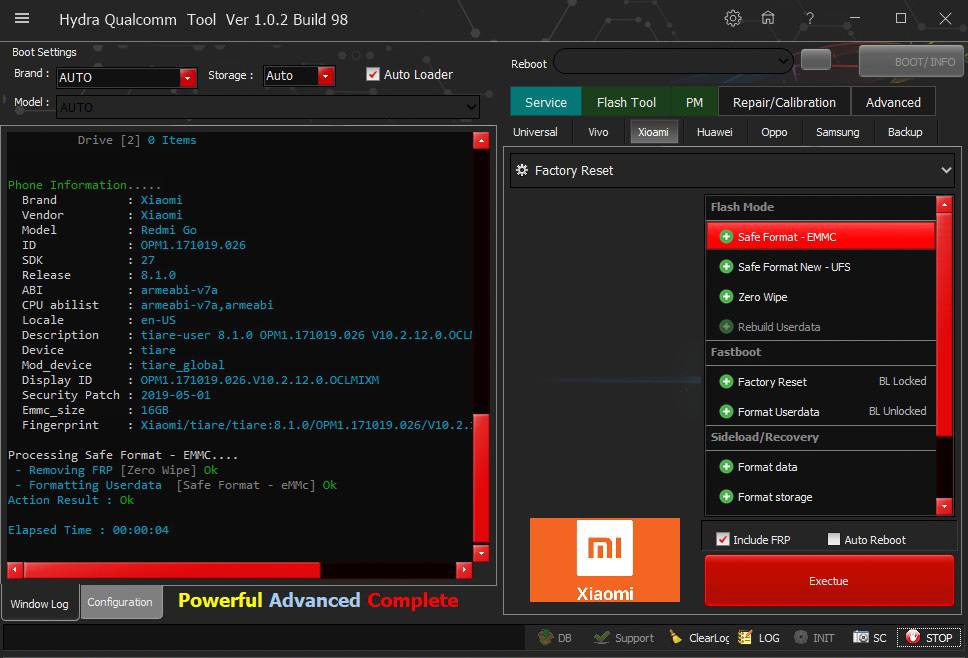This screenshot has height=658, width=968.
Task: Uncheck the Include FRP checkbox
Action: [722, 539]
